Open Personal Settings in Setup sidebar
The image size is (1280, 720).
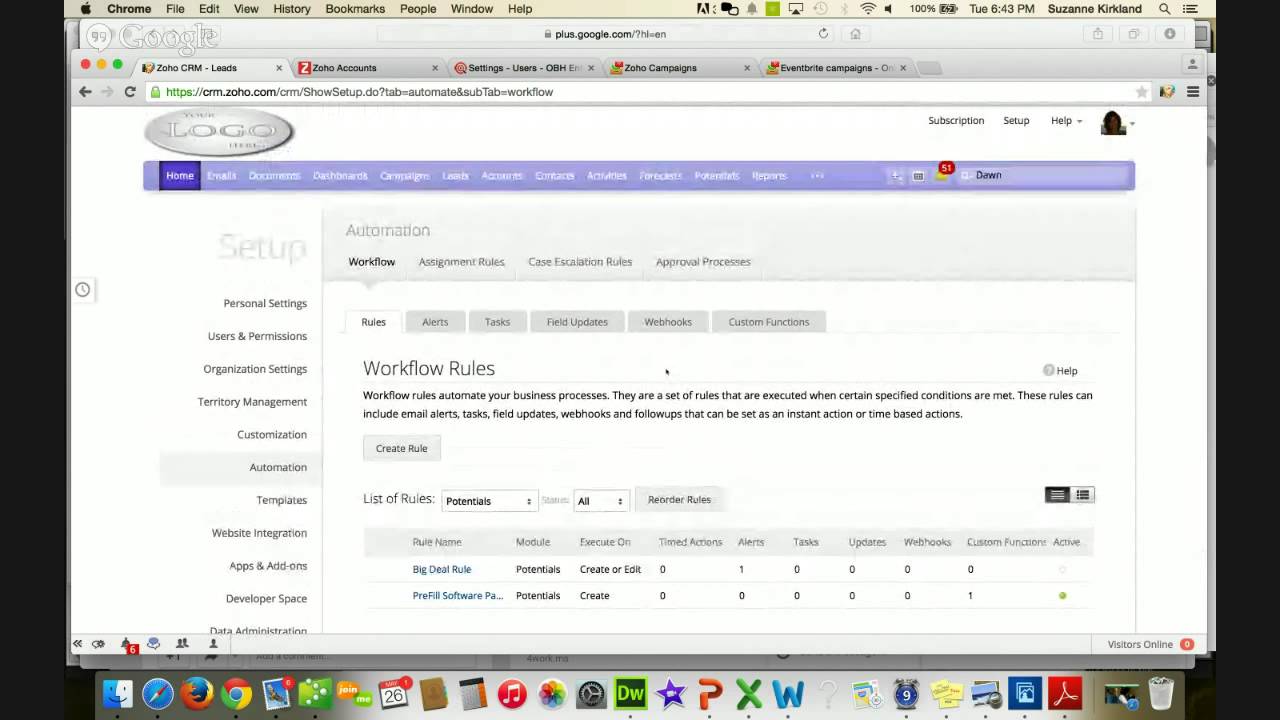[265, 303]
